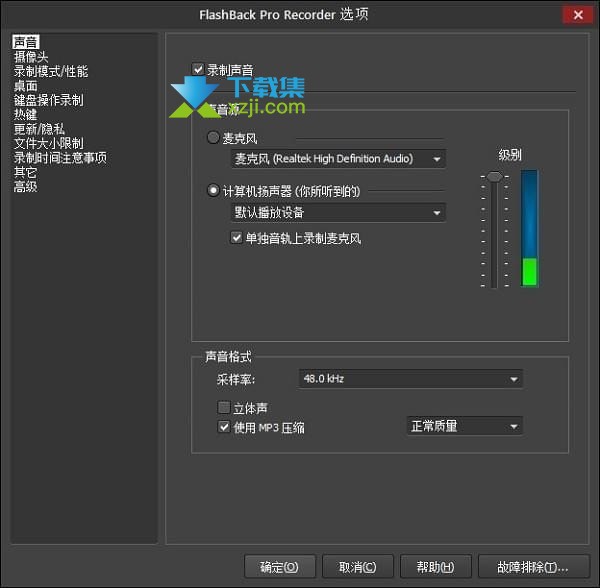Toggle 单独音轨上录制麦克风 checkbox
This screenshot has height=588, width=600.
[x=236, y=237]
